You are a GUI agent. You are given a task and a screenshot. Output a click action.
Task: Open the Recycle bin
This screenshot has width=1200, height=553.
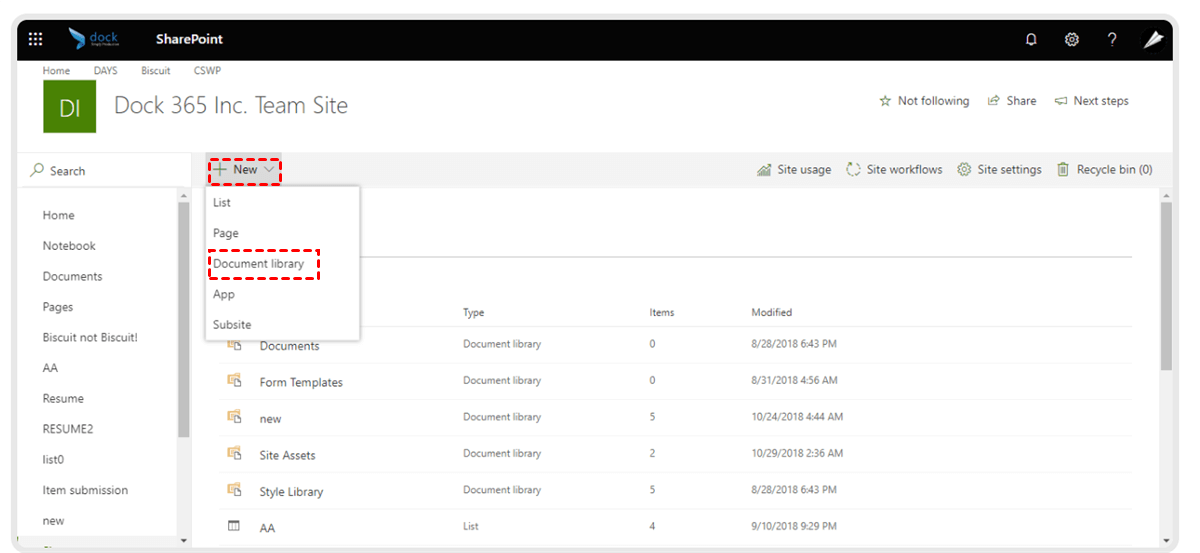[1104, 170]
